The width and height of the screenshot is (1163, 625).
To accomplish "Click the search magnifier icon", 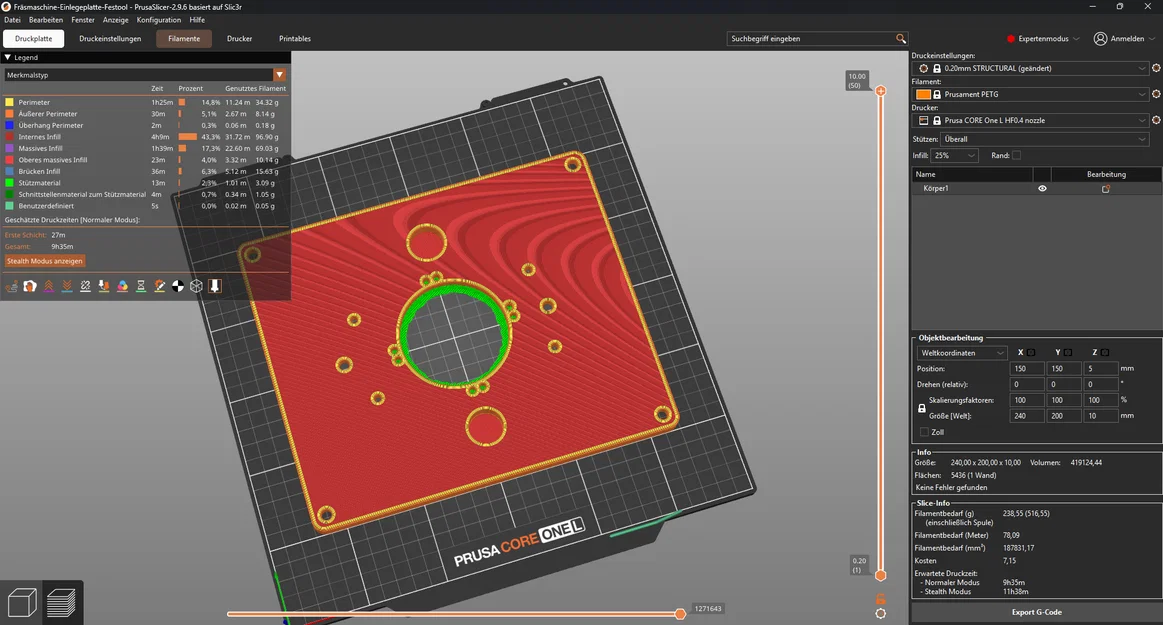I will pyautogui.click(x=900, y=39).
